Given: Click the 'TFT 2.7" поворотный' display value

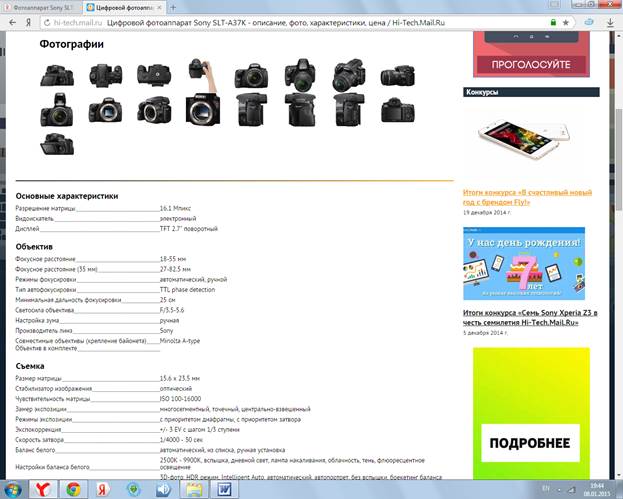Looking at the screenshot, I should pyautogui.click(x=189, y=229).
